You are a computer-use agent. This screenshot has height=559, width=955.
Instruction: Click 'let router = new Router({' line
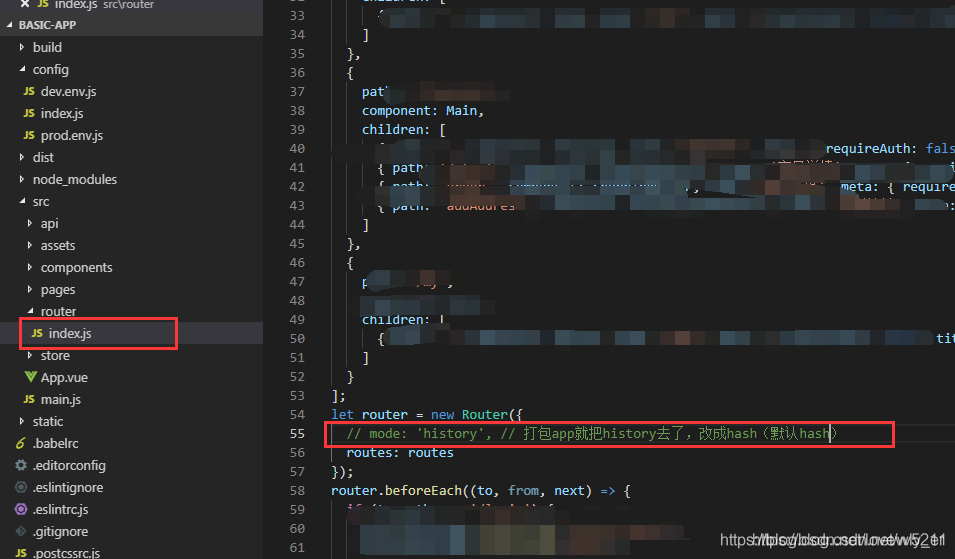pos(427,414)
